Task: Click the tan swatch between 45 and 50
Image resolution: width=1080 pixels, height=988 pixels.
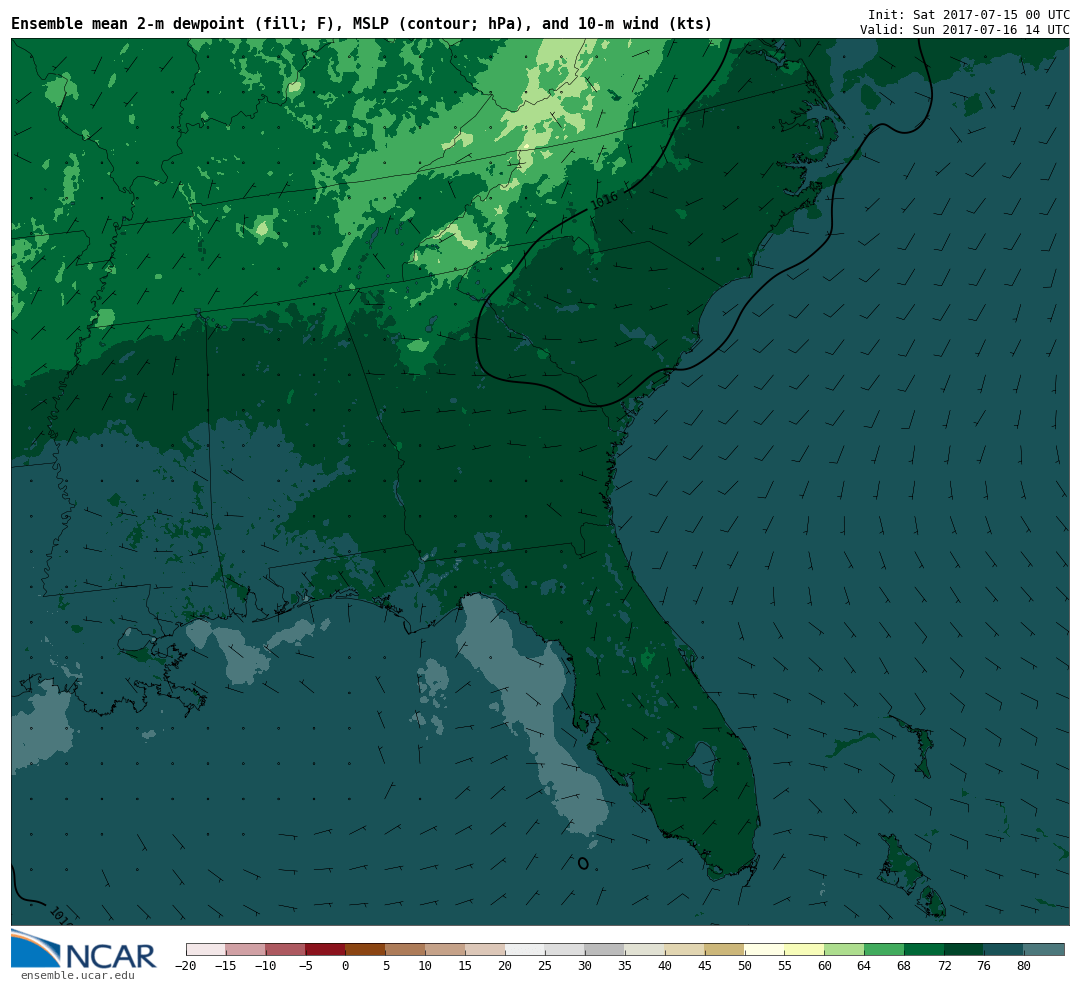Action: [x=725, y=949]
